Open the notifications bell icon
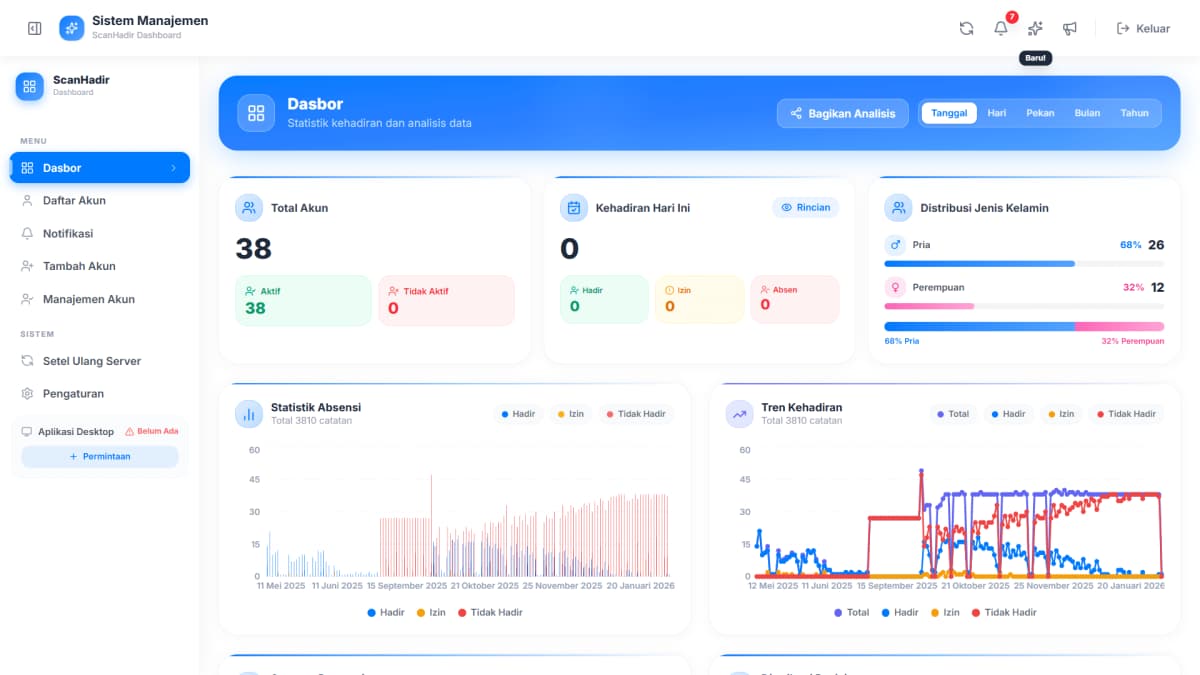Viewport: 1200px width, 675px height. [1000, 28]
